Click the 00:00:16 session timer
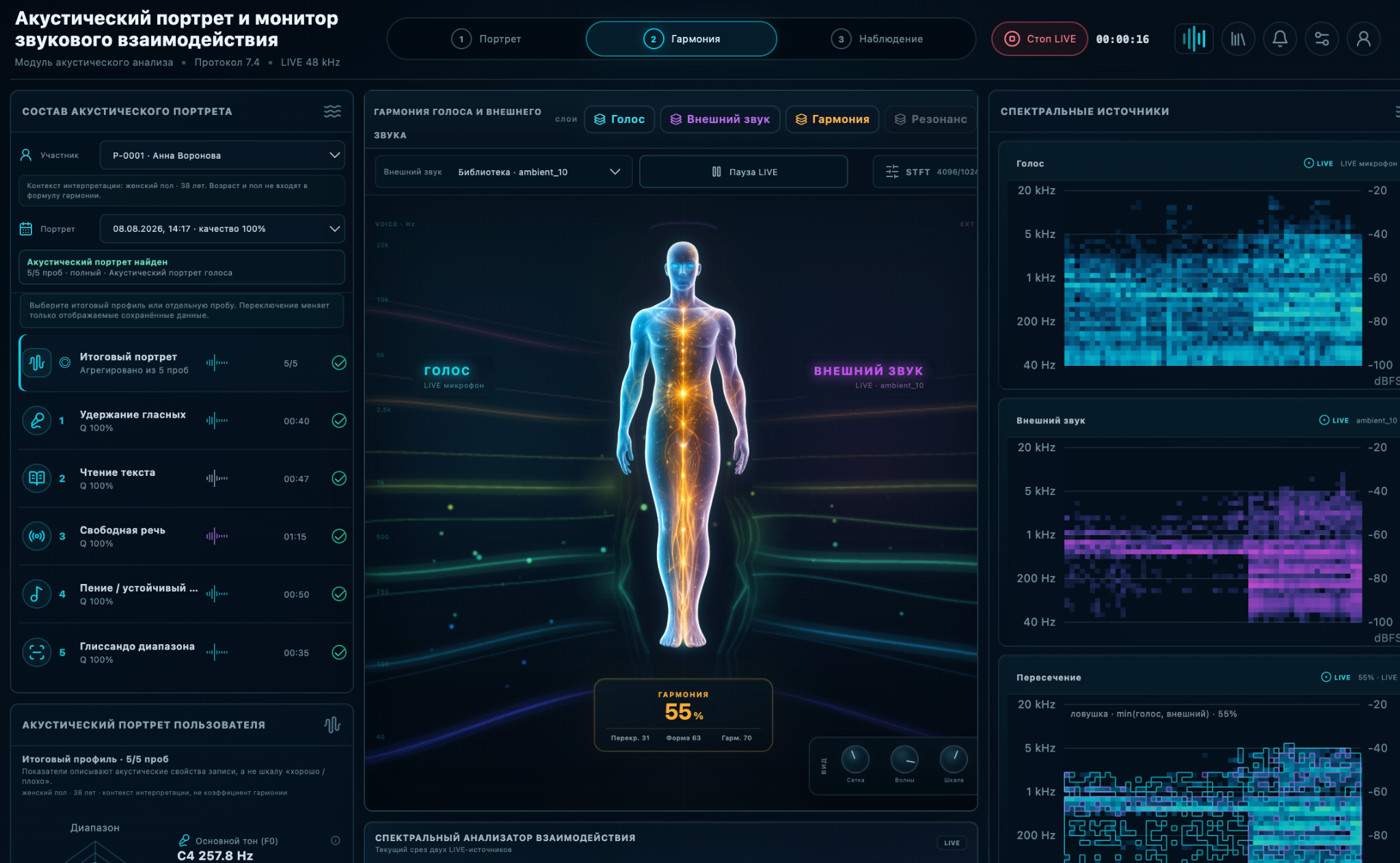1400x863 pixels. (1122, 39)
